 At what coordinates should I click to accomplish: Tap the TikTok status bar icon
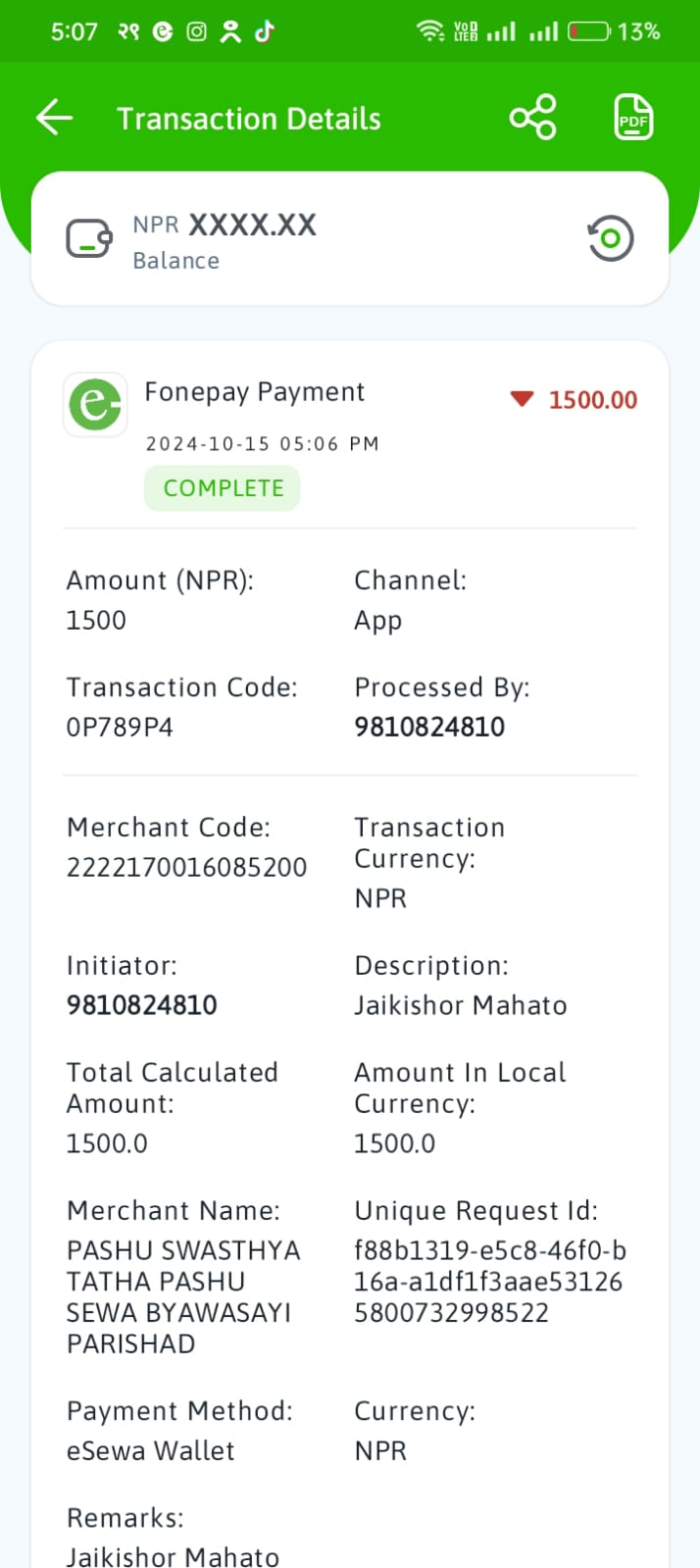click(265, 31)
